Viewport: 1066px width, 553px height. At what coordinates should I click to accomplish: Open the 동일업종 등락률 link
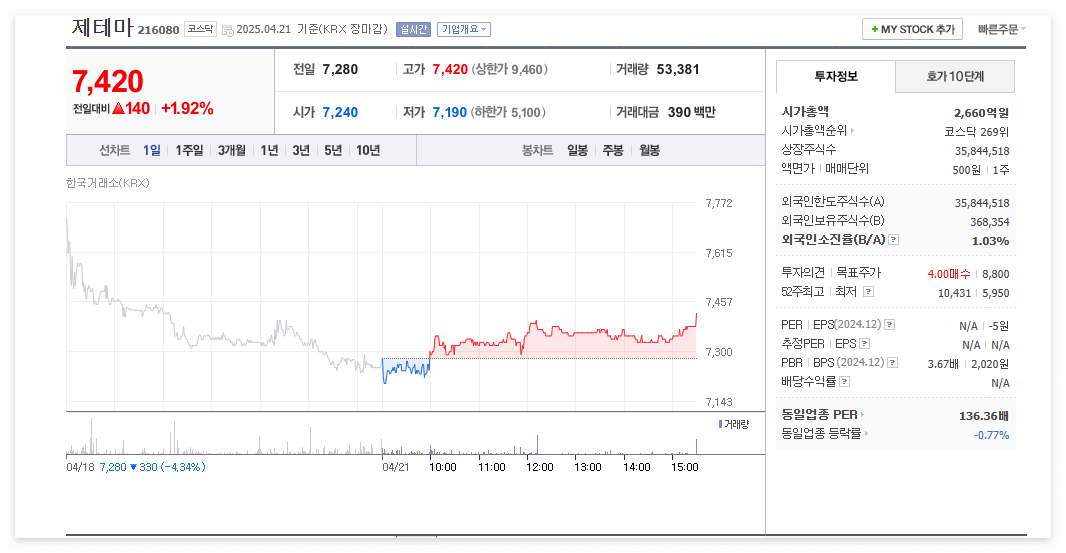coord(821,433)
